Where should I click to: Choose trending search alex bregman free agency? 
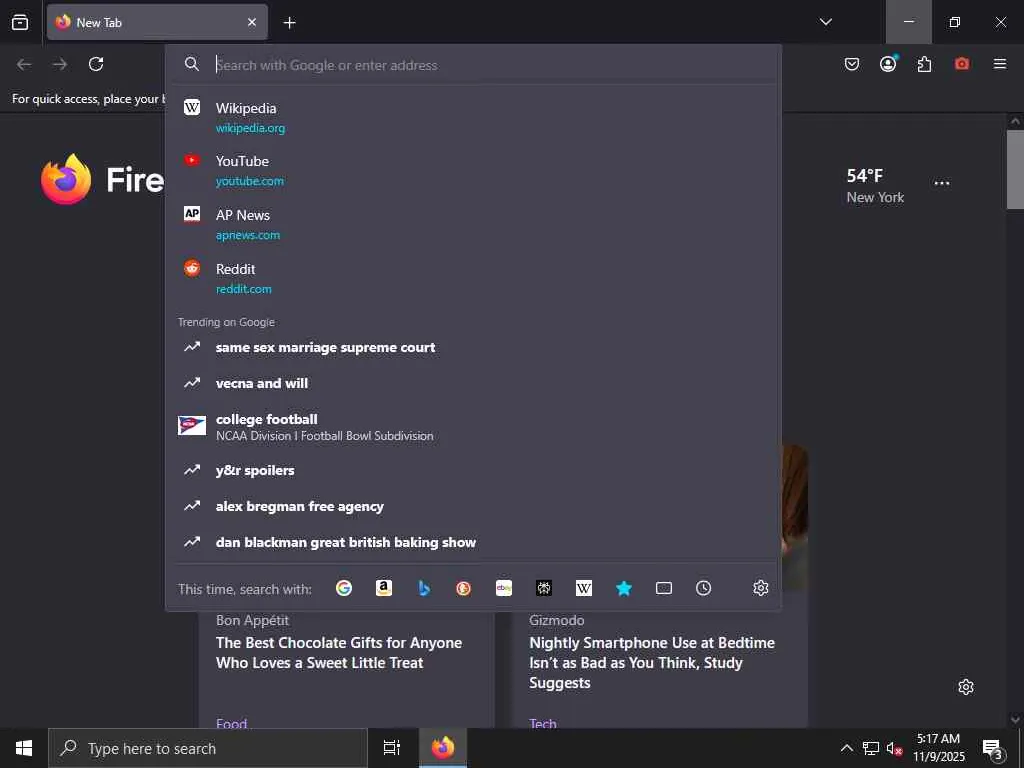coord(473,506)
